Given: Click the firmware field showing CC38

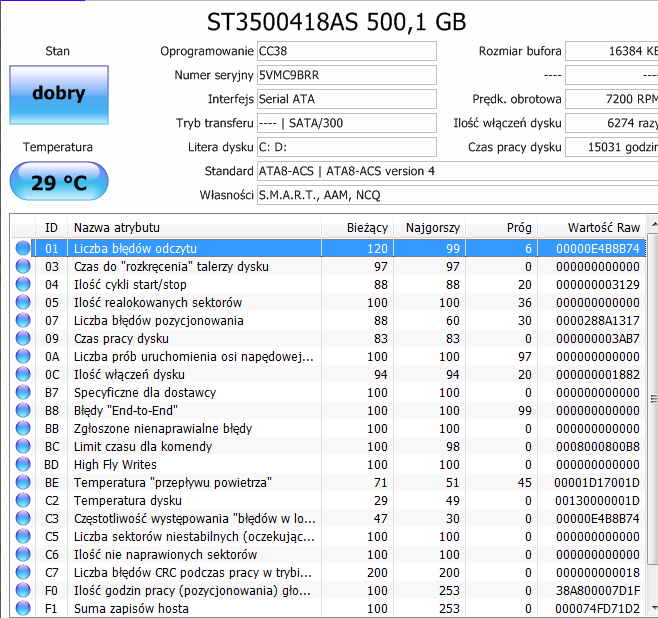Looking at the screenshot, I should click(346, 51).
